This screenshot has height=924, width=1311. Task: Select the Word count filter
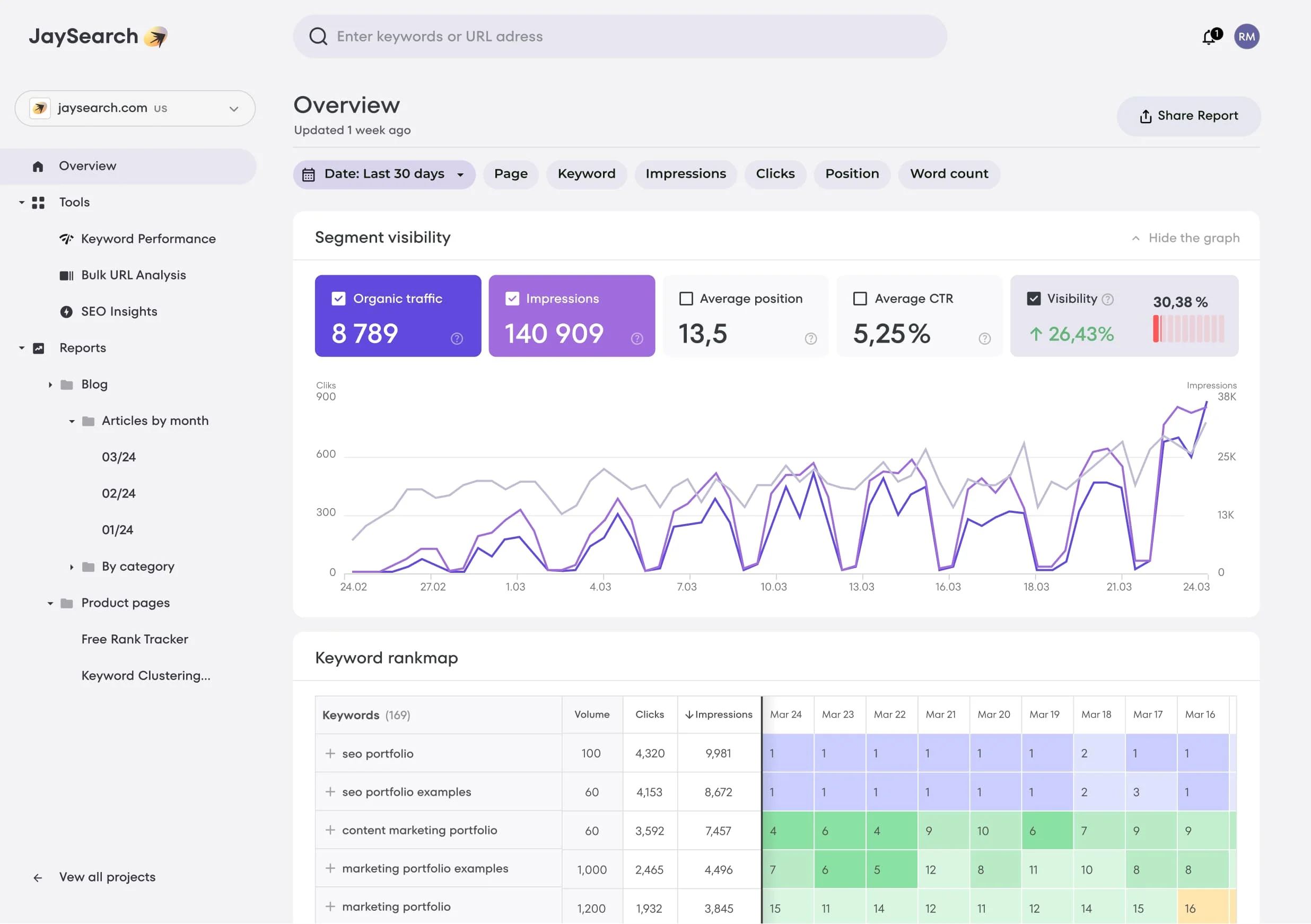[x=949, y=173]
